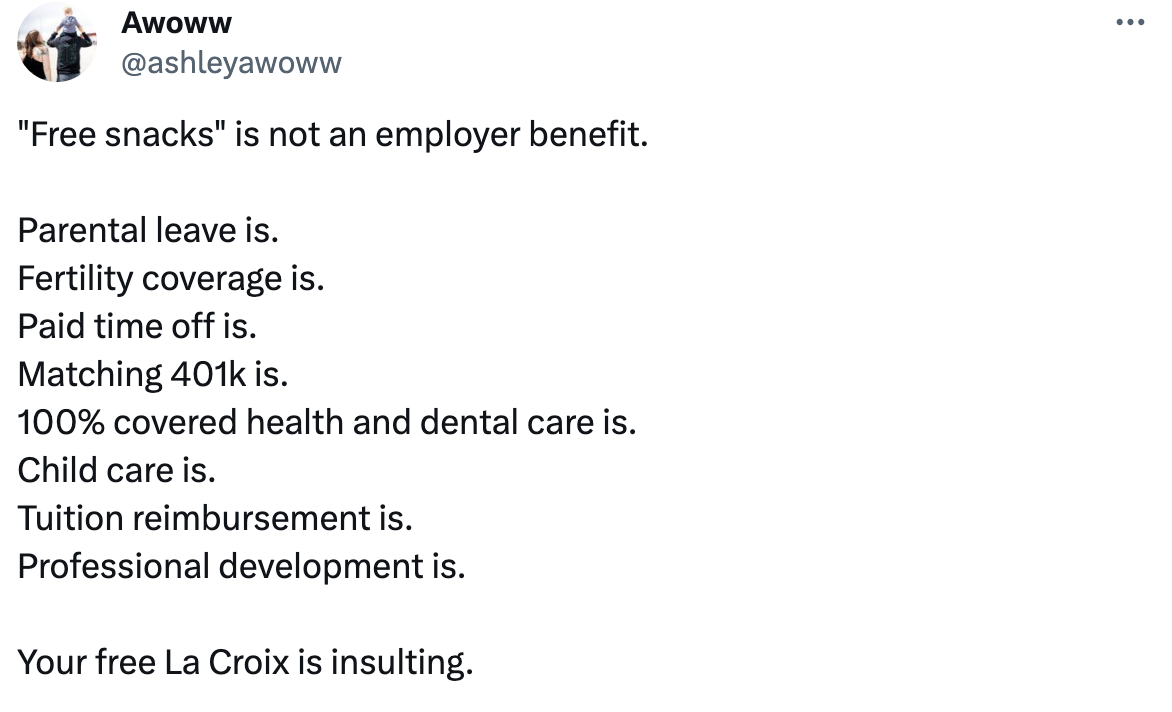
Task: Click the '401k' text
Action: coord(209,374)
